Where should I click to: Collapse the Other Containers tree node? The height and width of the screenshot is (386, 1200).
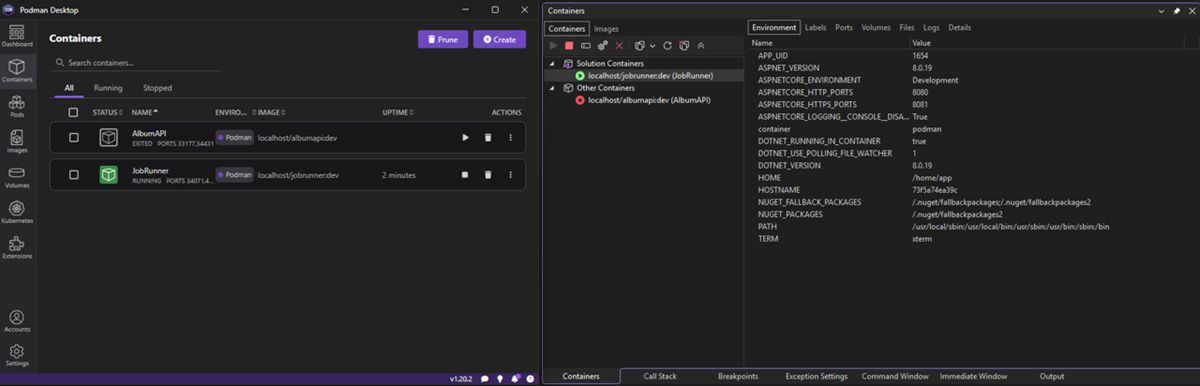[551, 87]
